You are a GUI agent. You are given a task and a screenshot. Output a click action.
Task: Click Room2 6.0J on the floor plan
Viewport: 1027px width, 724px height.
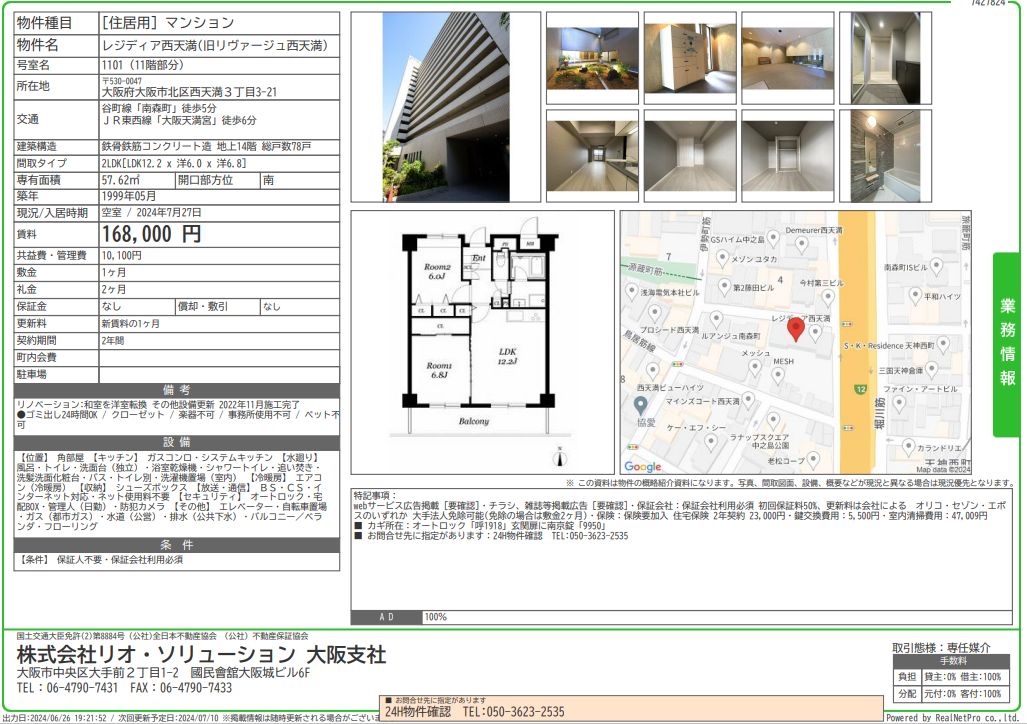[437, 271]
